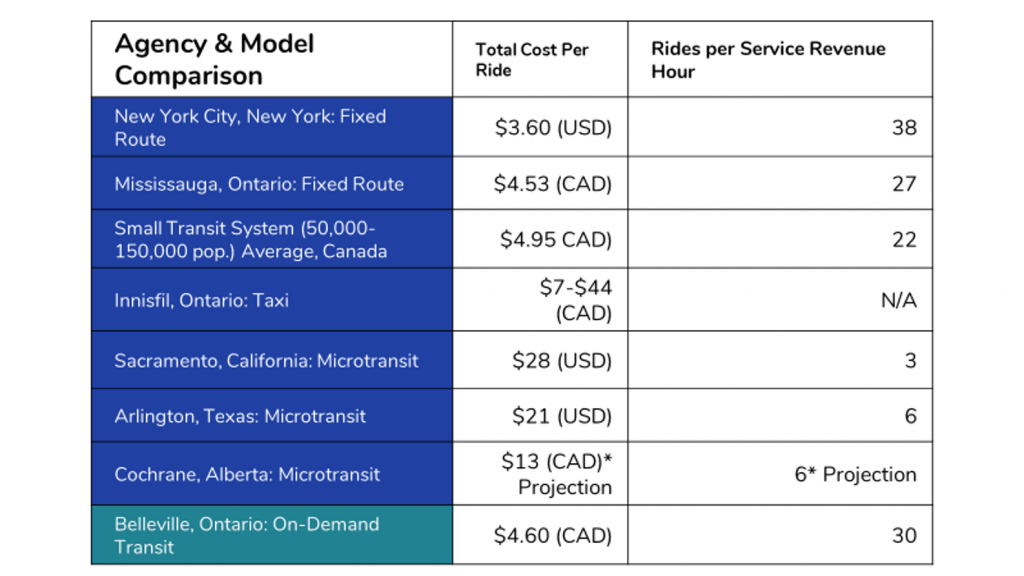Screen dimensions: 1024x576
Task: Click the "Rides per Service Revenue Hour" header
Action: click(768, 60)
